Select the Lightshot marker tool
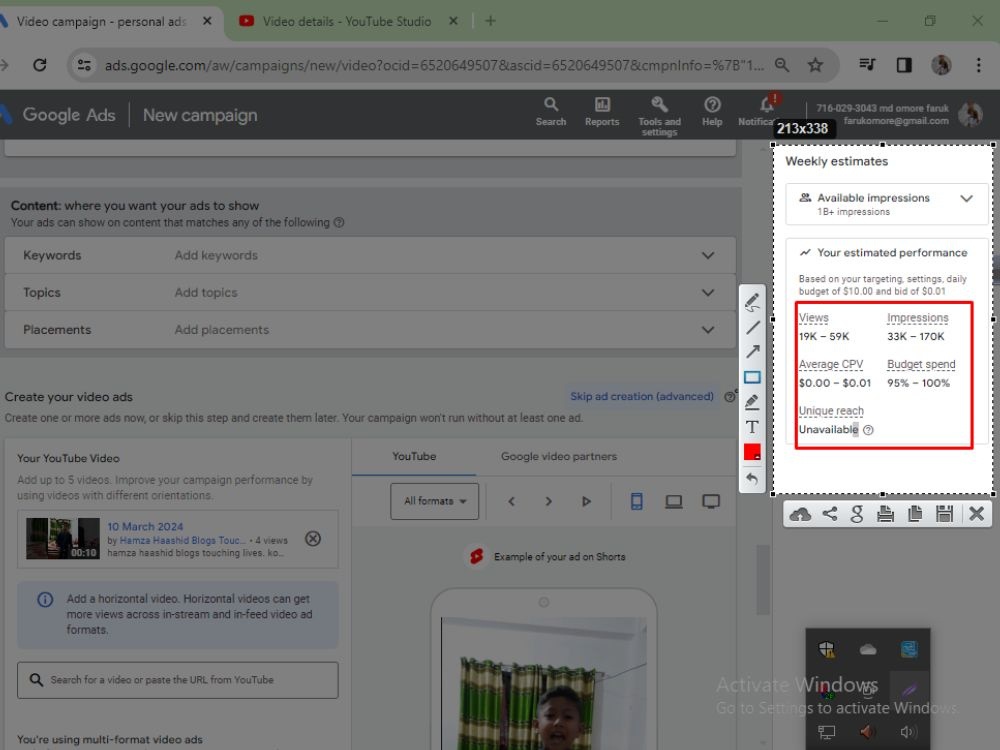Viewport: 1000px width, 750px height. pyautogui.click(x=752, y=402)
